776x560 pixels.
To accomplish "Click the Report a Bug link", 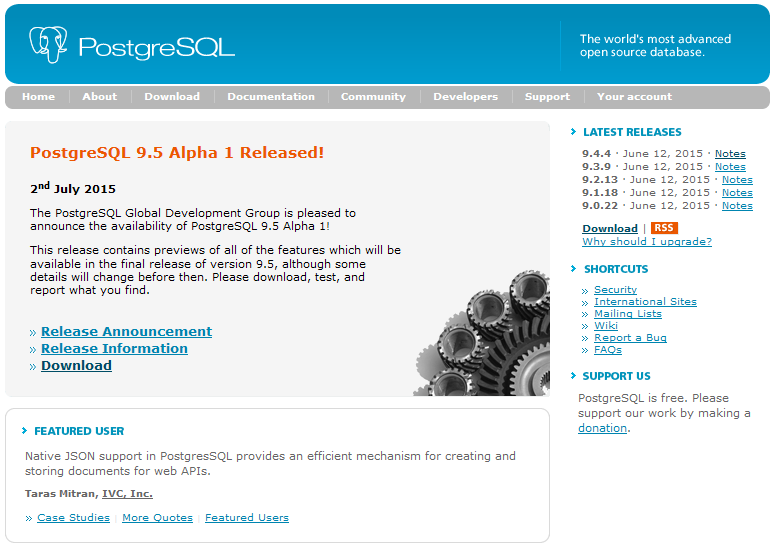I will click(630, 338).
